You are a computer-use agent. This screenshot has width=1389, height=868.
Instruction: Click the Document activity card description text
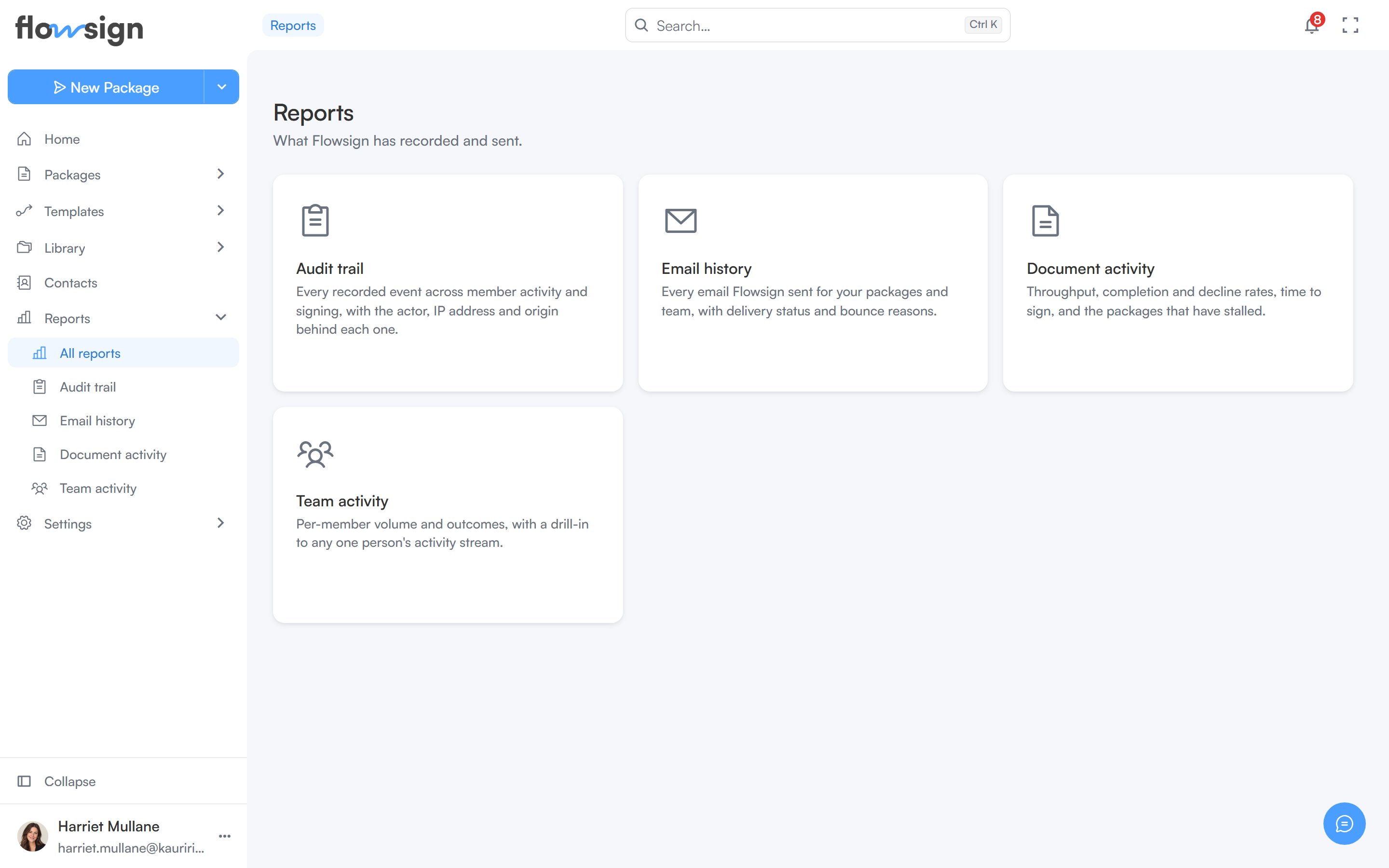(x=1173, y=301)
